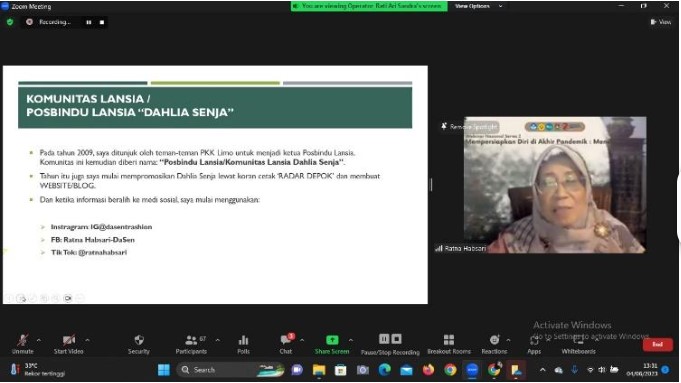Expand share options caret beside Share Screen
Screen dimensions: 681x383
click(x=350, y=340)
